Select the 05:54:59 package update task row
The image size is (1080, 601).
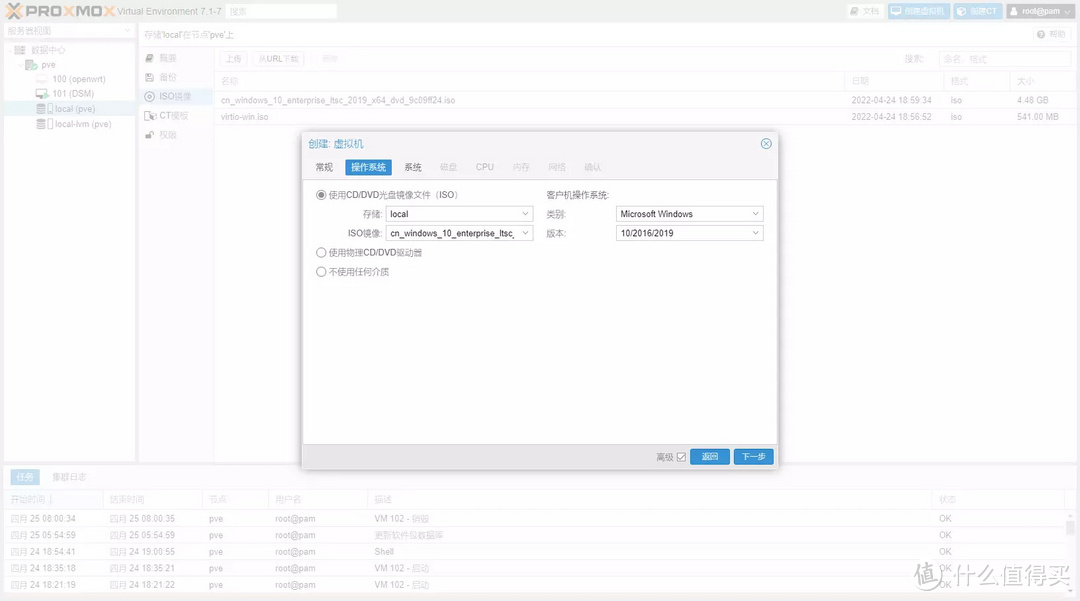tap(536, 535)
